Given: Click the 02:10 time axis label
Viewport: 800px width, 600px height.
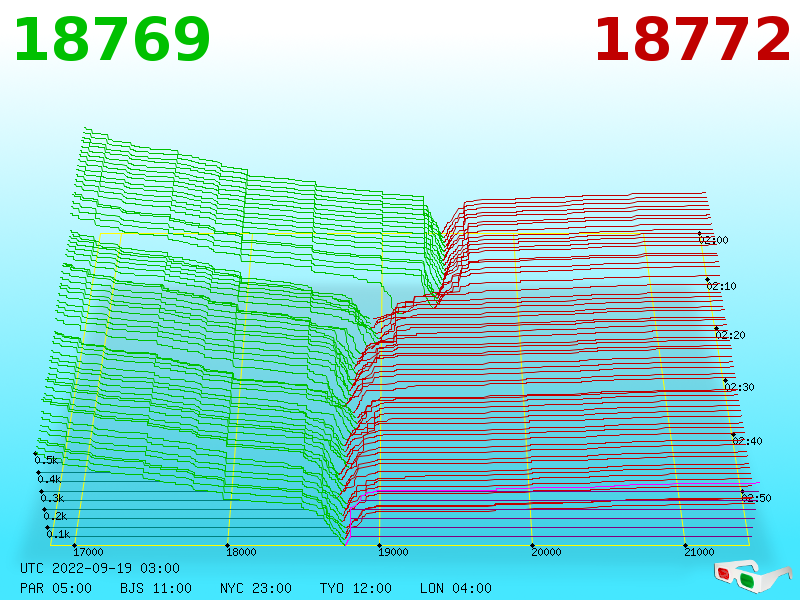Looking at the screenshot, I should point(721,286).
